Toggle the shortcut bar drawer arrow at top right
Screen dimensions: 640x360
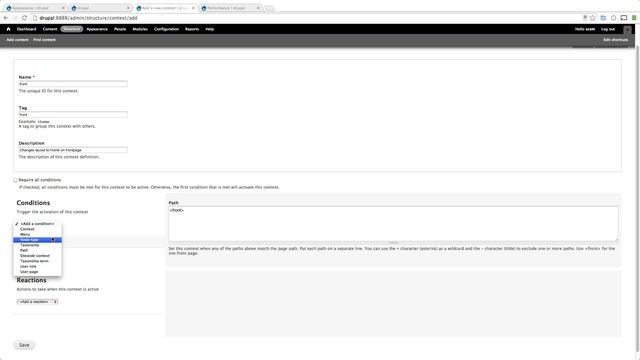click(x=627, y=29)
